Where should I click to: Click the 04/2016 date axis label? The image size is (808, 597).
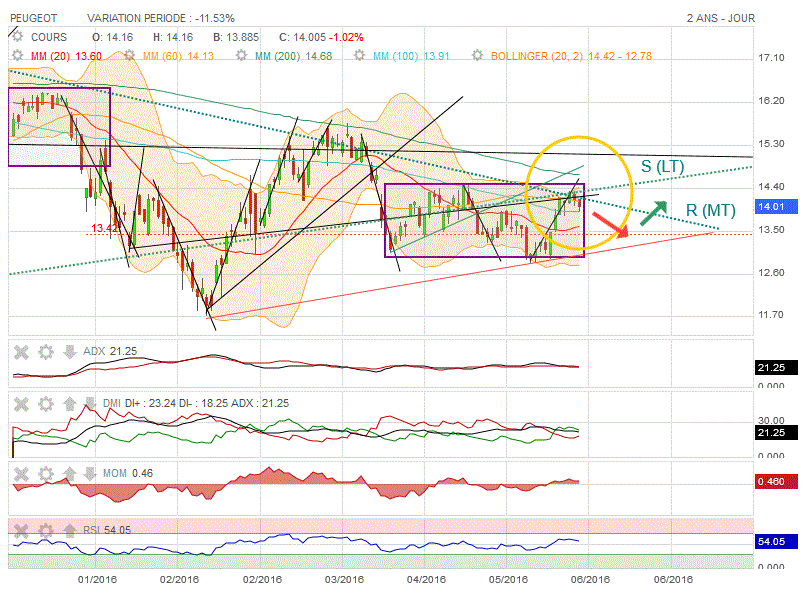426,579
